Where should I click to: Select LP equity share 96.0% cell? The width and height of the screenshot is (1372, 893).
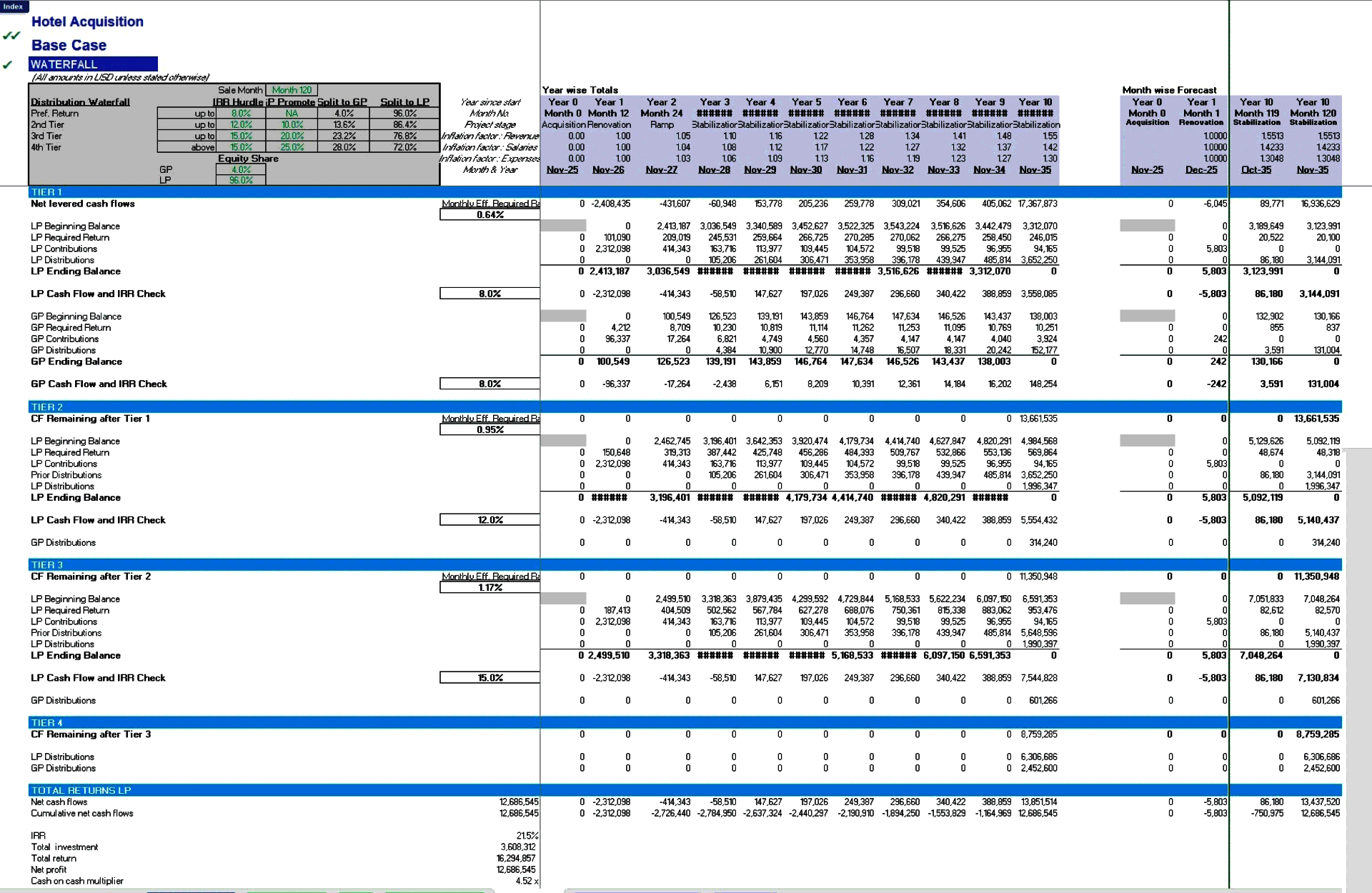click(x=241, y=180)
